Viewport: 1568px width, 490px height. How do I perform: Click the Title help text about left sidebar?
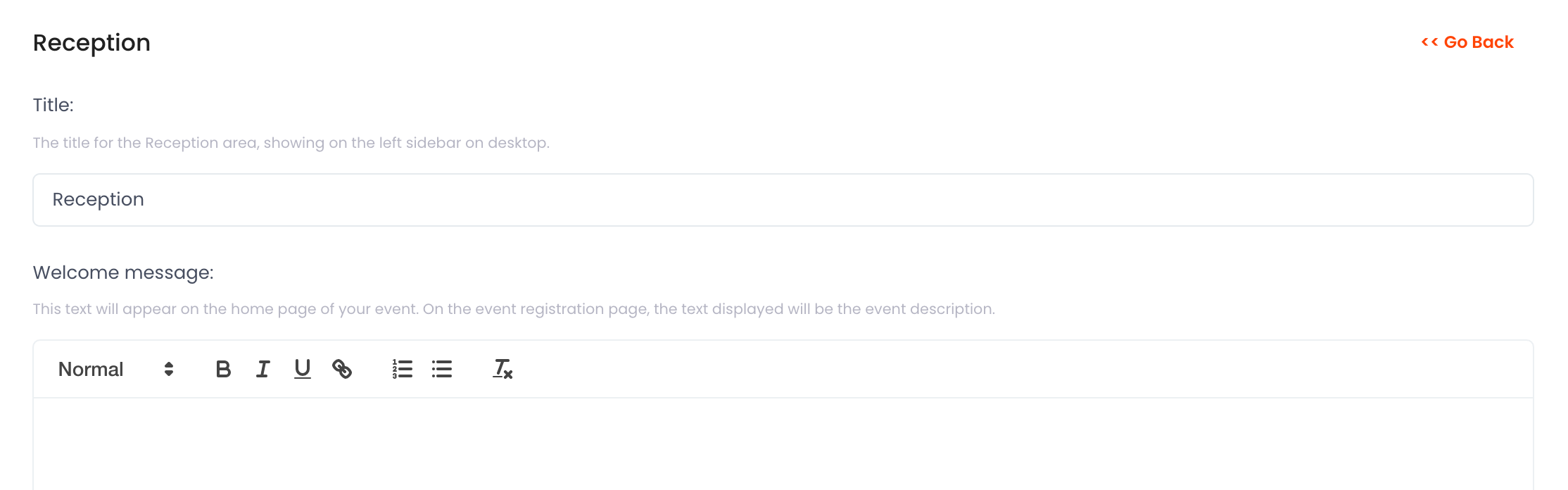(291, 143)
